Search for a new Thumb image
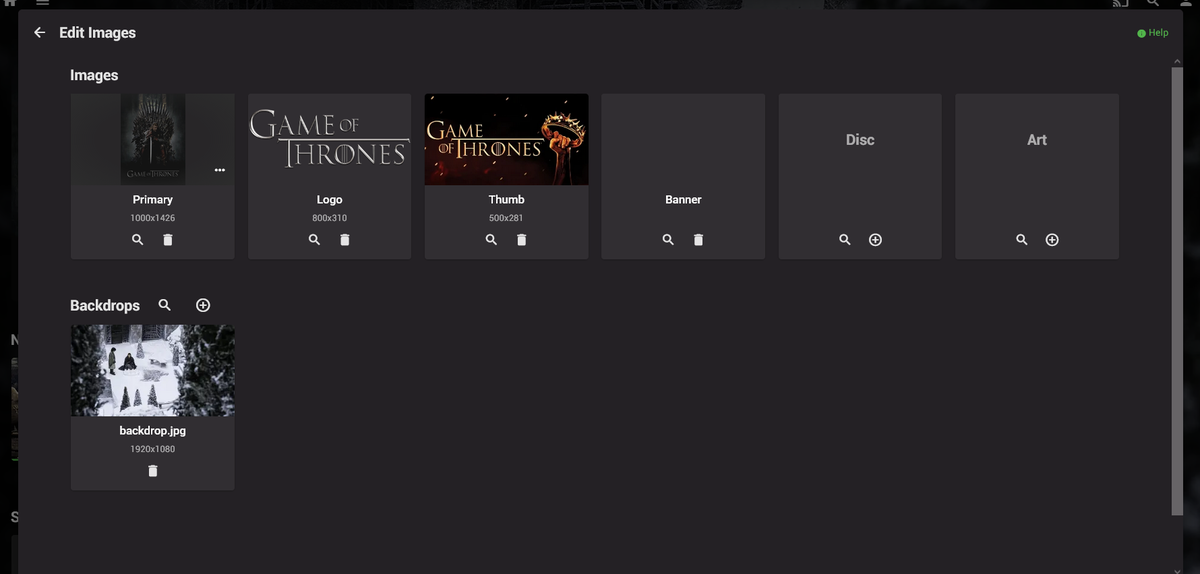The image size is (1200, 574). coord(492,240)
